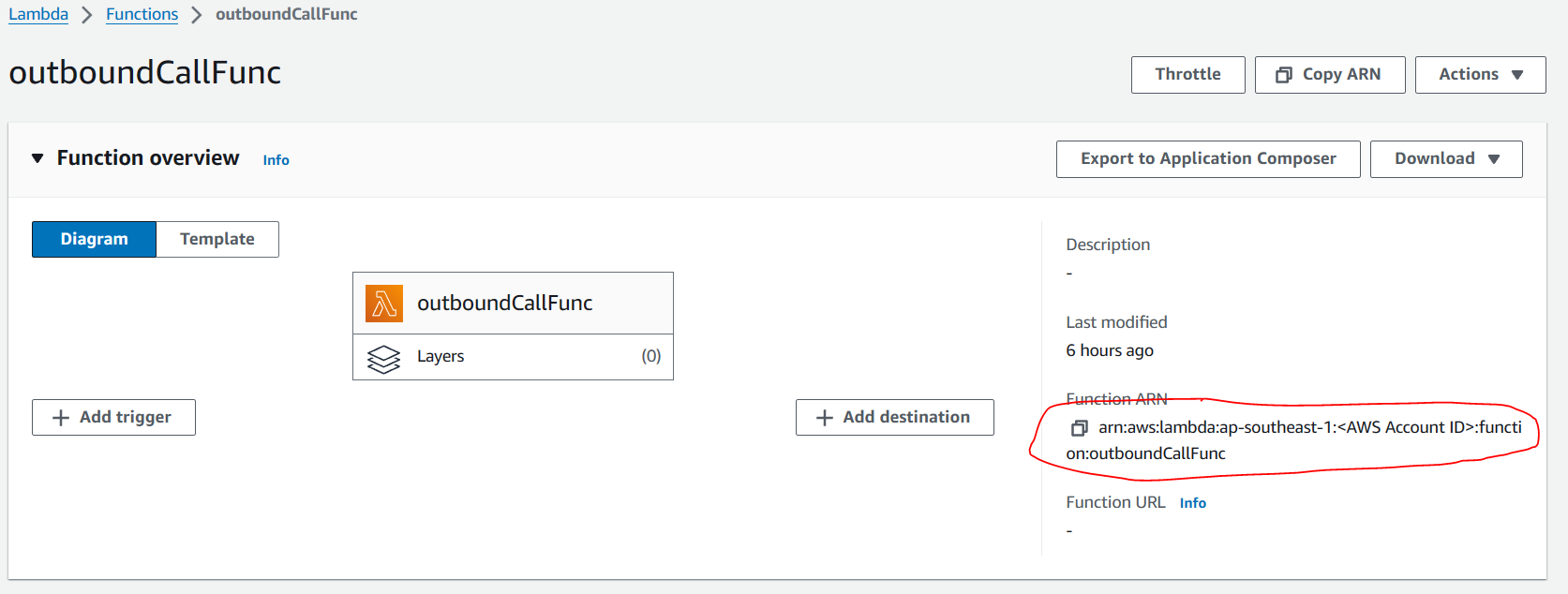1568x594 pixels.
Task: Click the Layers stack icon
Action: pos(383,358)
